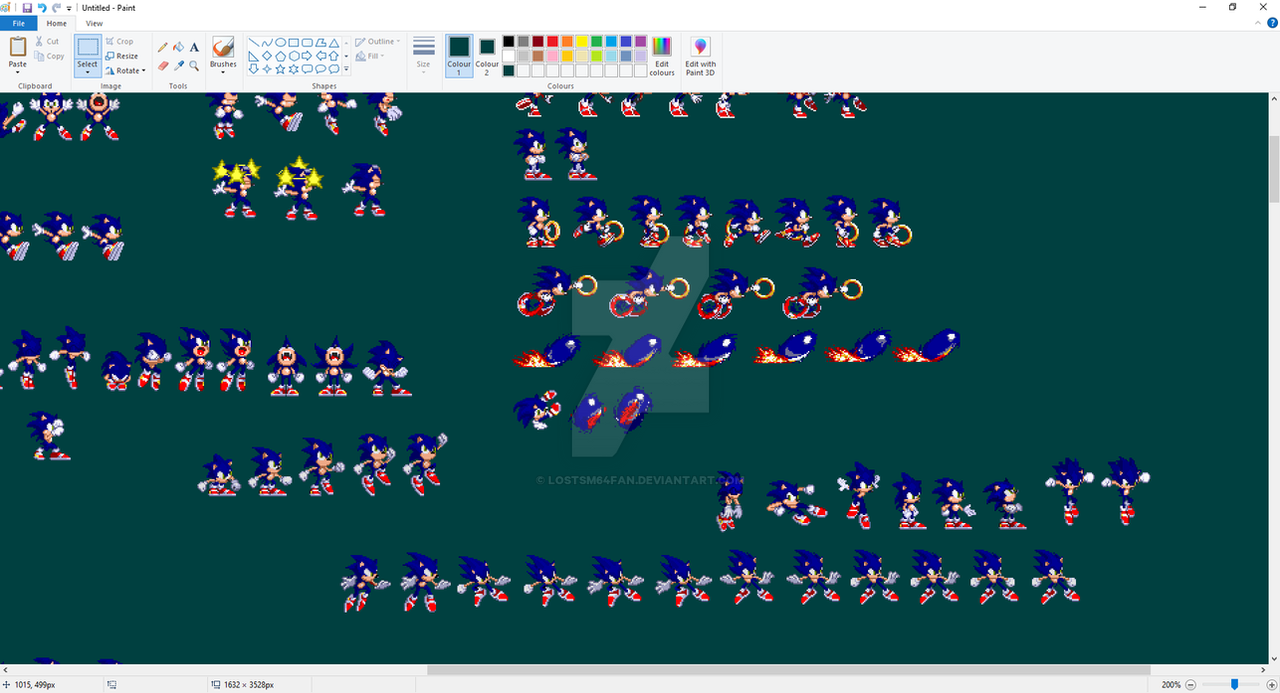
Task: Choose the Curve shape
Action: point(267,43)
